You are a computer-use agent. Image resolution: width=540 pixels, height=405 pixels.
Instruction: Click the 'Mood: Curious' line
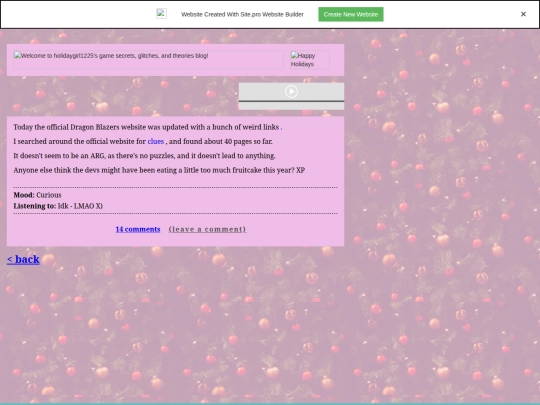pyautogui.click(x=37, y=195)
